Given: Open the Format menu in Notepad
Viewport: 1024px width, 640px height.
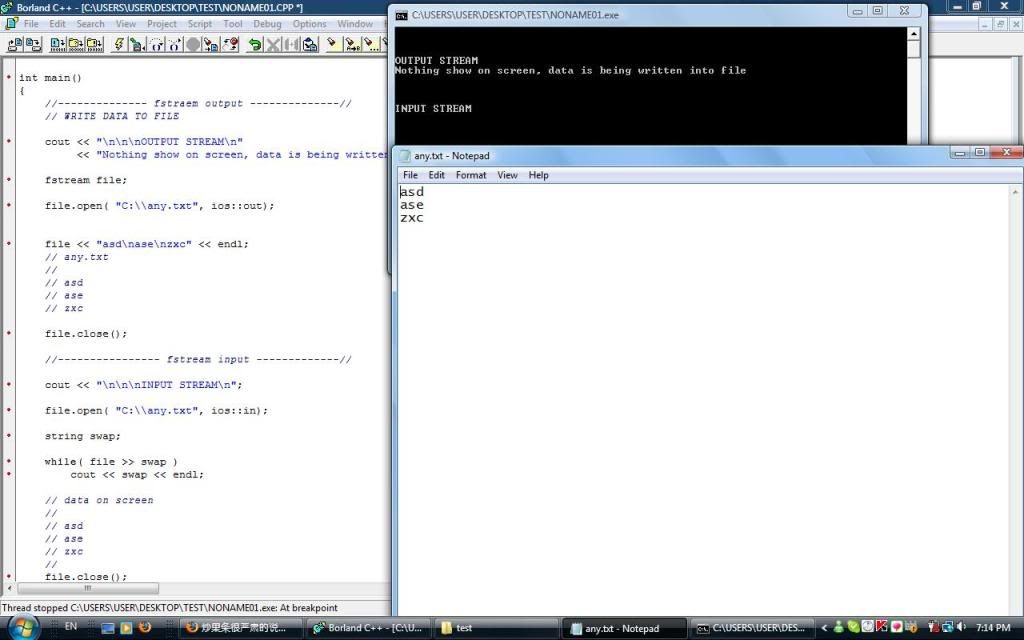Looking at the screenshot, I should coord(471,175).
